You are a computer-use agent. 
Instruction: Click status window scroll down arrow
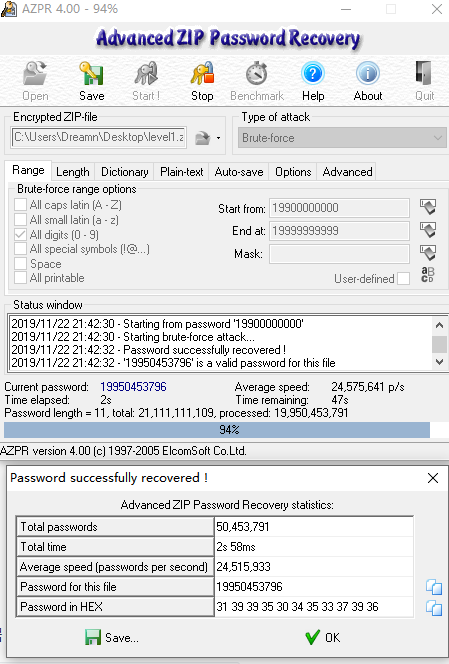point(439,362)
